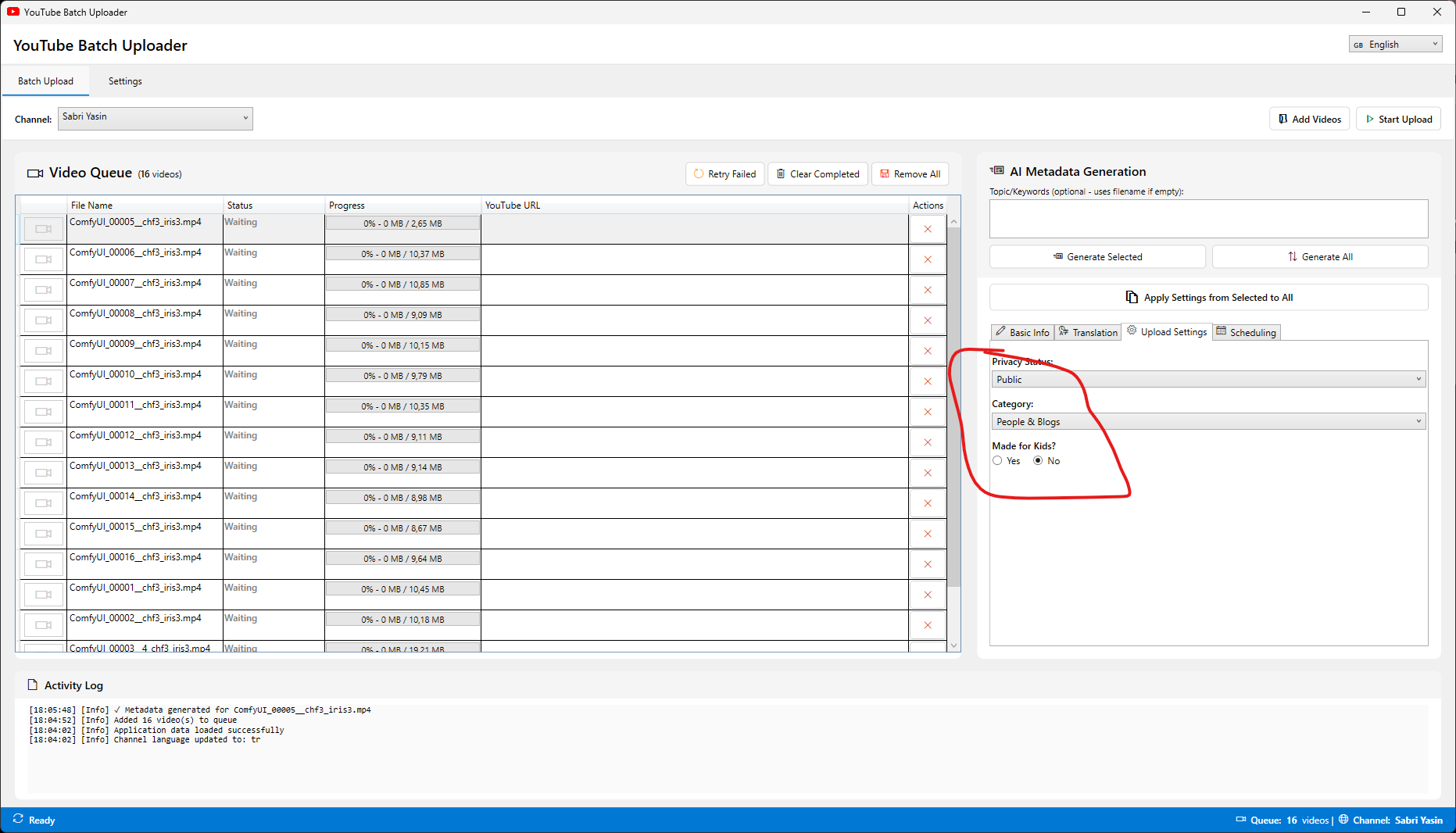Switch to the Settings tab

(x=125, y=81)
